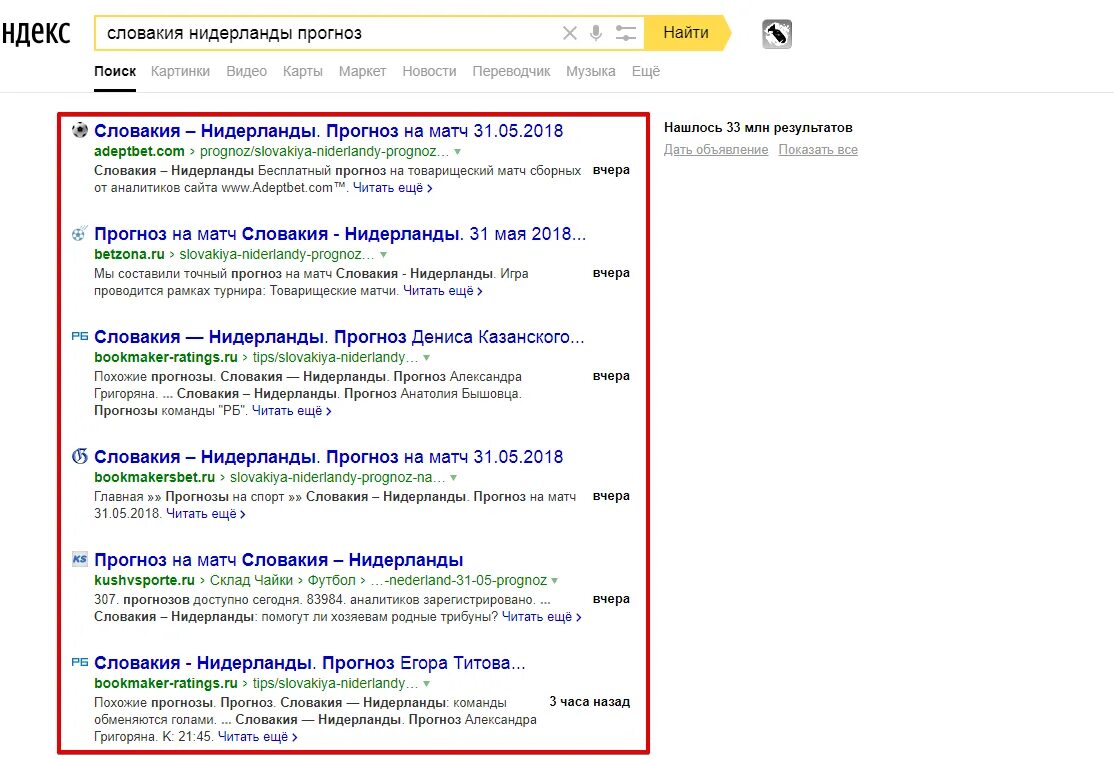Viewport: 1114px width, 759px height.
Task: Click РБ favicon of Казанского result
Action: (80, 336)
